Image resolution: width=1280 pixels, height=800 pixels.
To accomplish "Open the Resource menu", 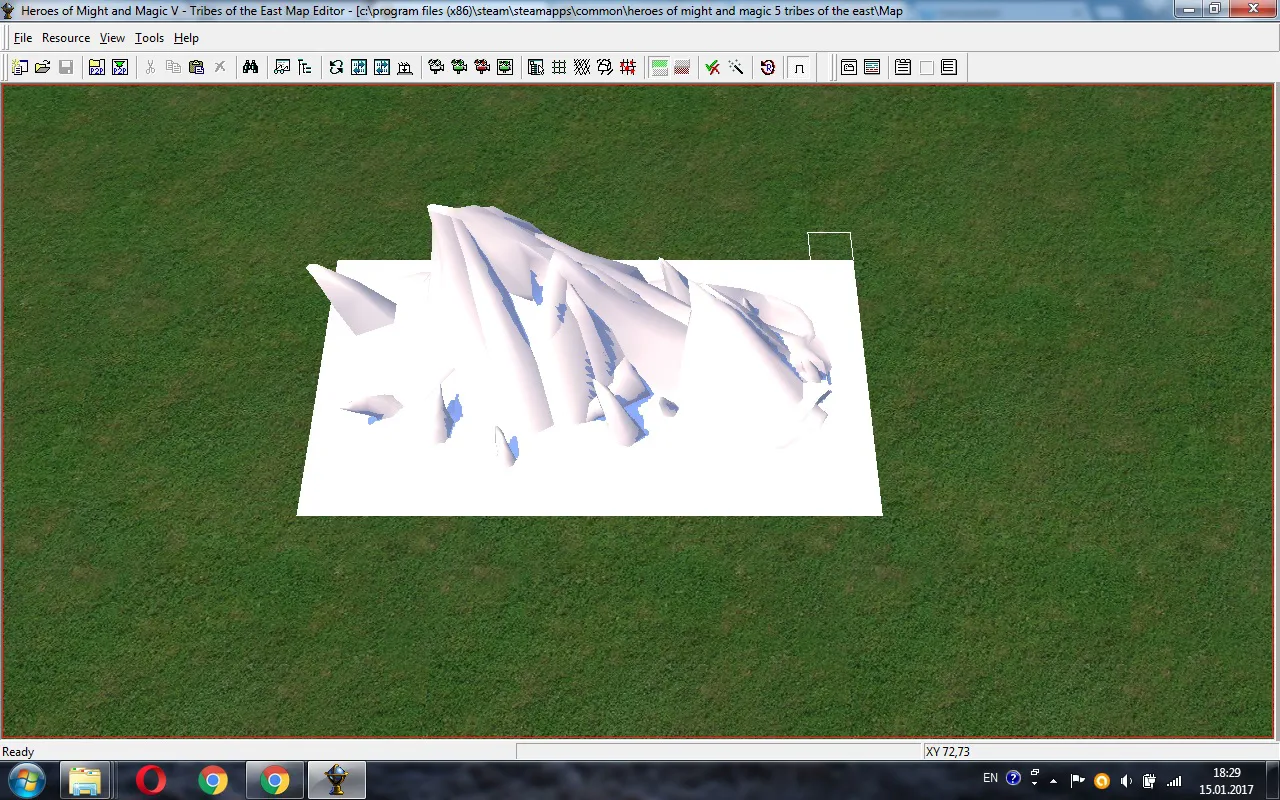I will tap(66, 38).
